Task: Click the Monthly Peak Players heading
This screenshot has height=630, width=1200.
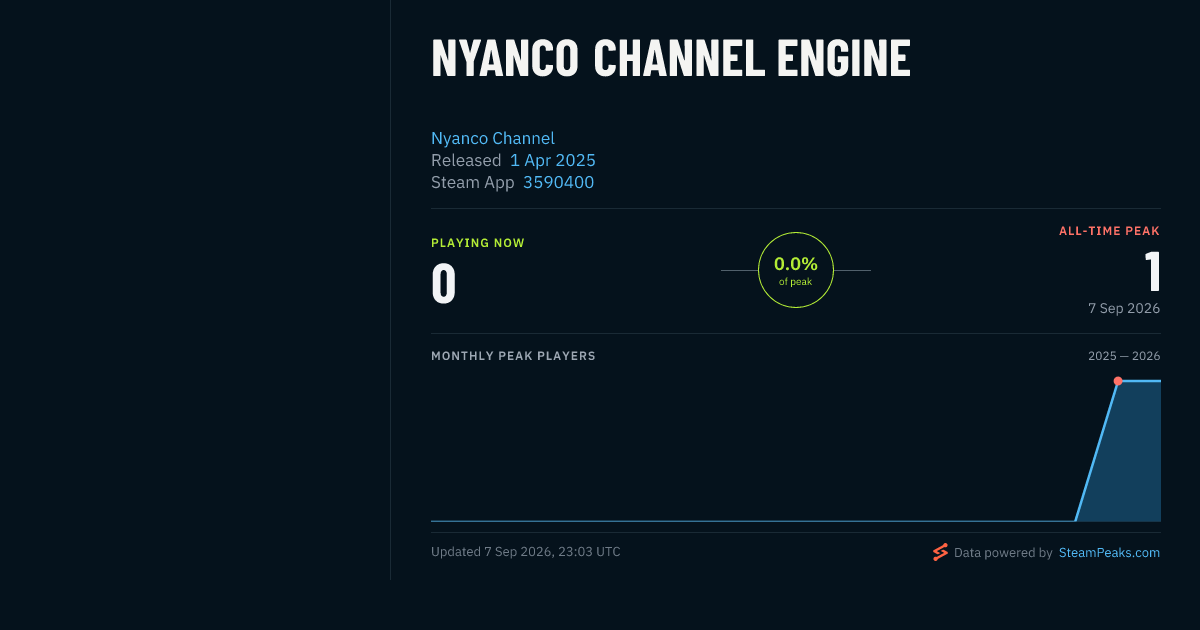Action: pyautogui.click(x=513, y=356)
